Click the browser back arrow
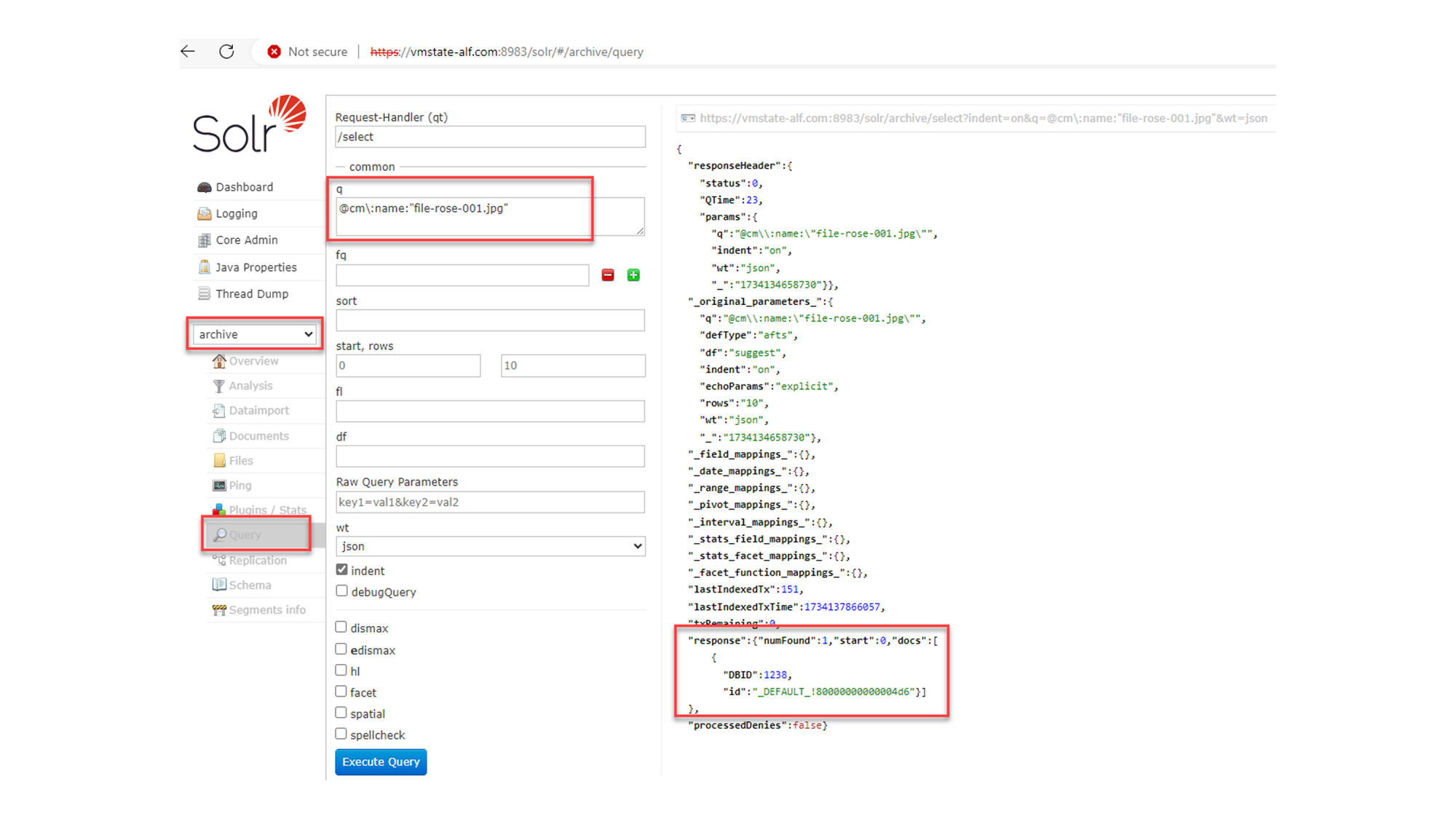 (x=188, y=51)
